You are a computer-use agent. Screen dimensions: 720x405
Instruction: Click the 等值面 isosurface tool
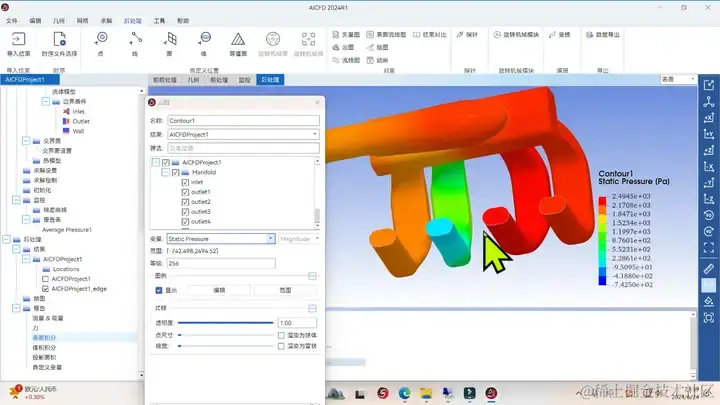point(238,39)
